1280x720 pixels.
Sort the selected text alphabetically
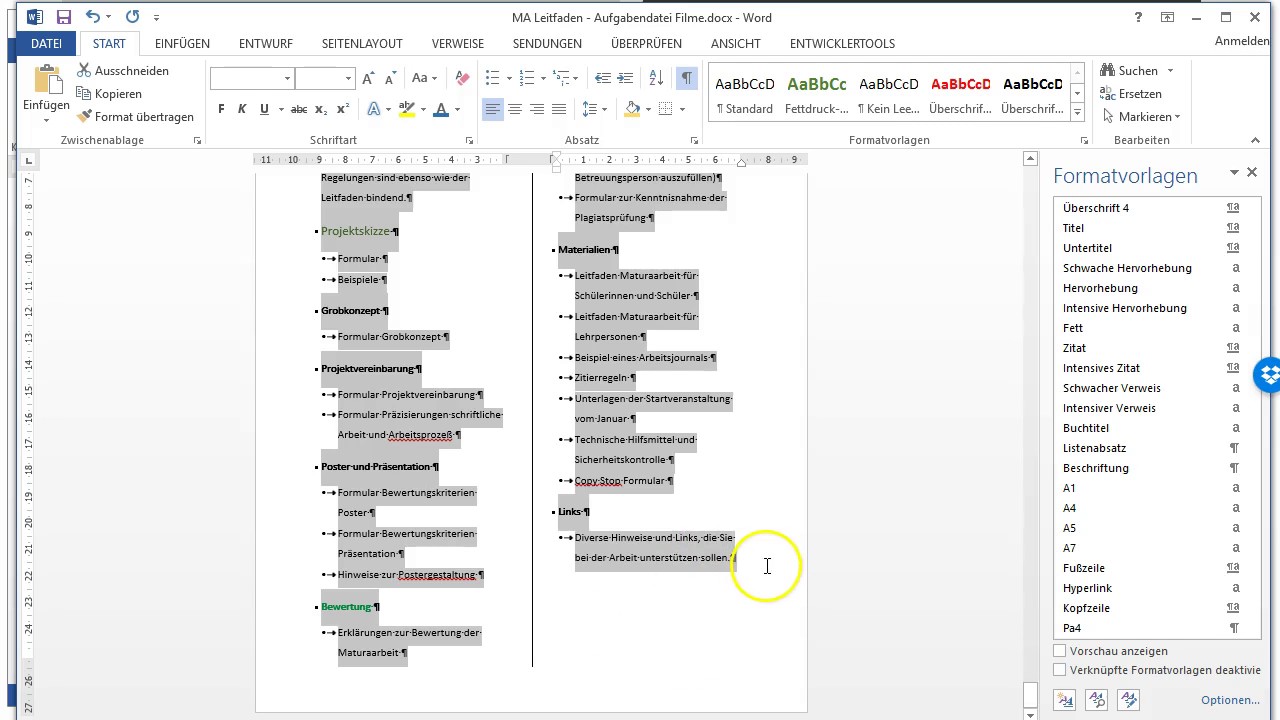pyautogui.click(x=656, y=78)
